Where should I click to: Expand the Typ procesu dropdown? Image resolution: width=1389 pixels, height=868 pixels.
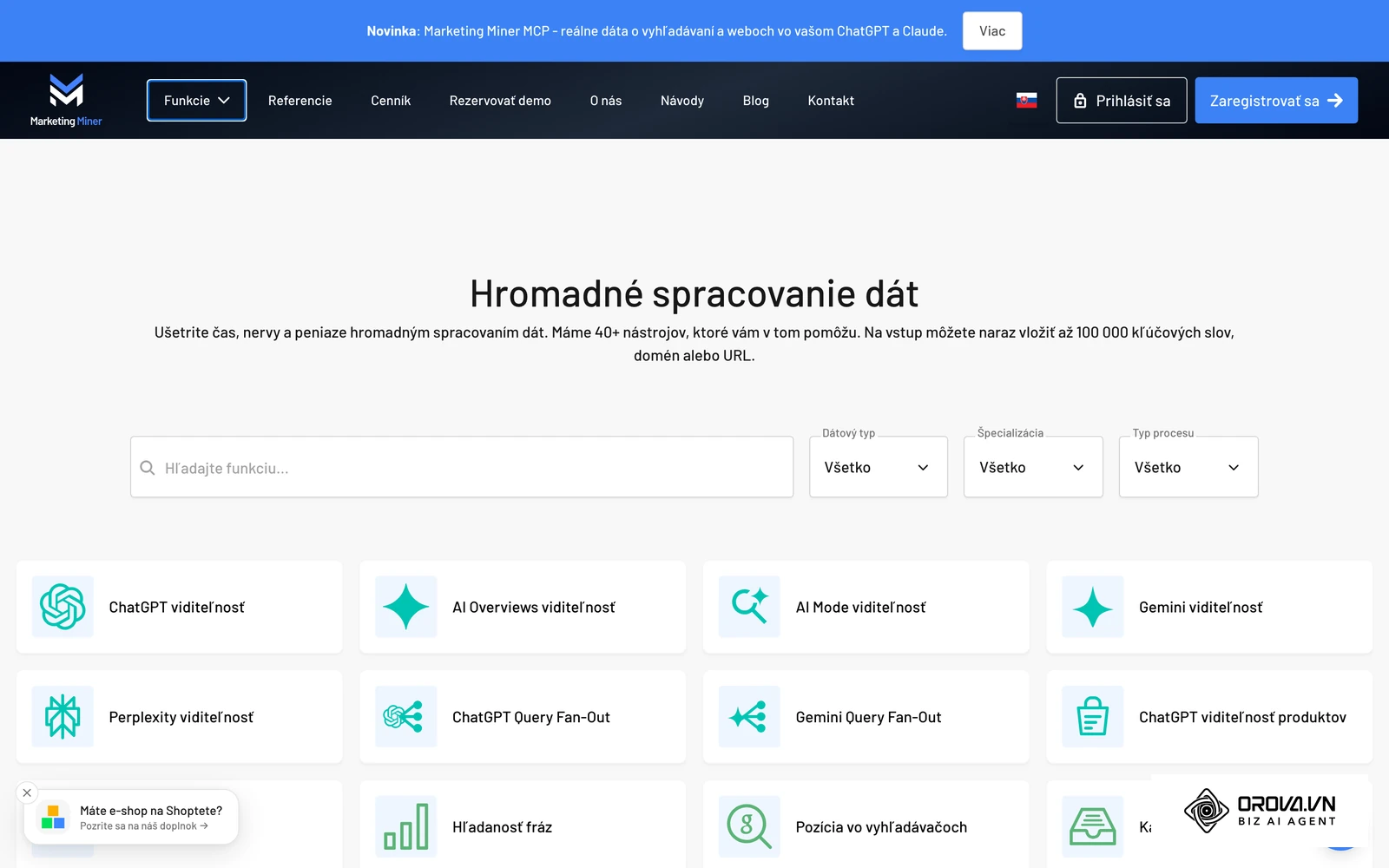click(x=1188, y=467)
